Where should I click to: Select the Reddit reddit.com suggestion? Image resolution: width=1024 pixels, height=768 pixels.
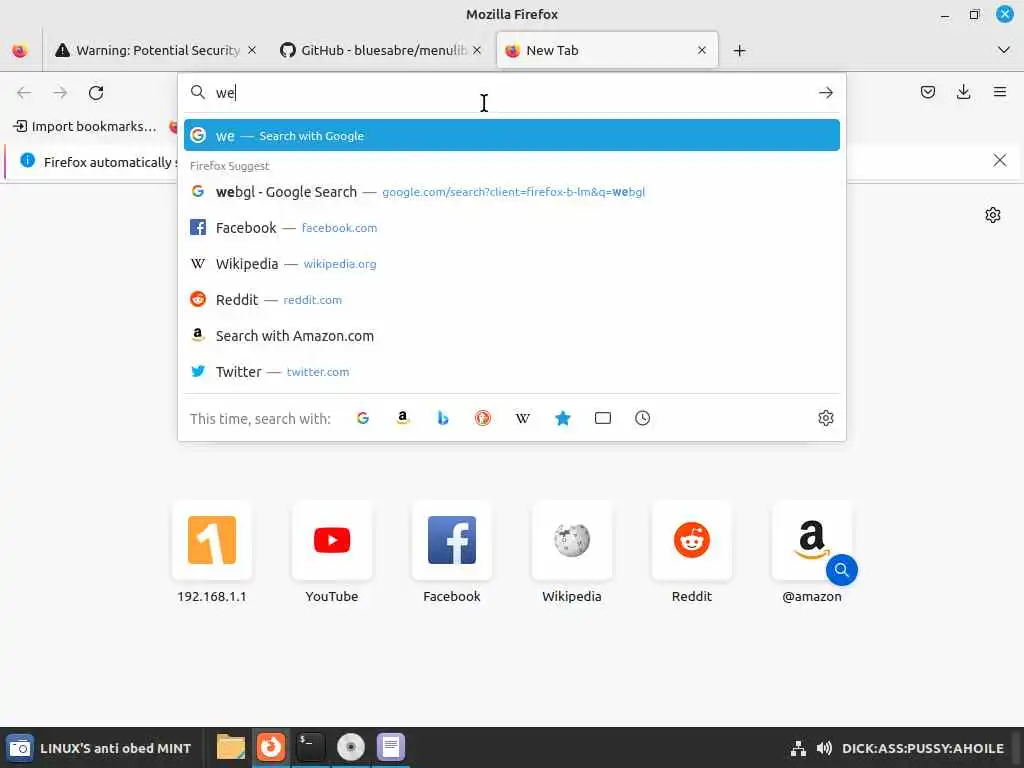[x=511, y=300]
